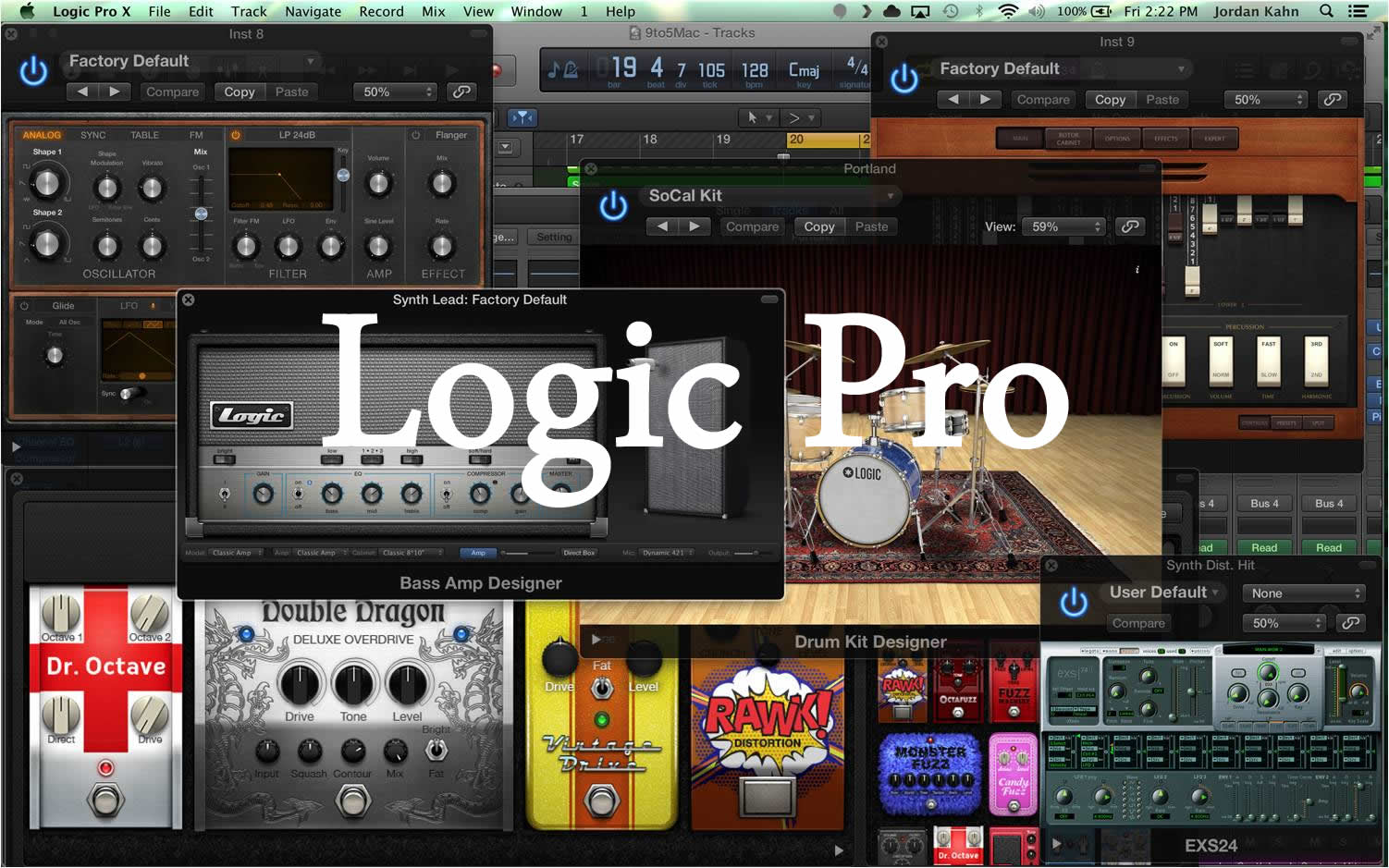This screenshot has width=1389, height=868.
Task: Click the tempo value 128 bpm
Action: [755, 70]
